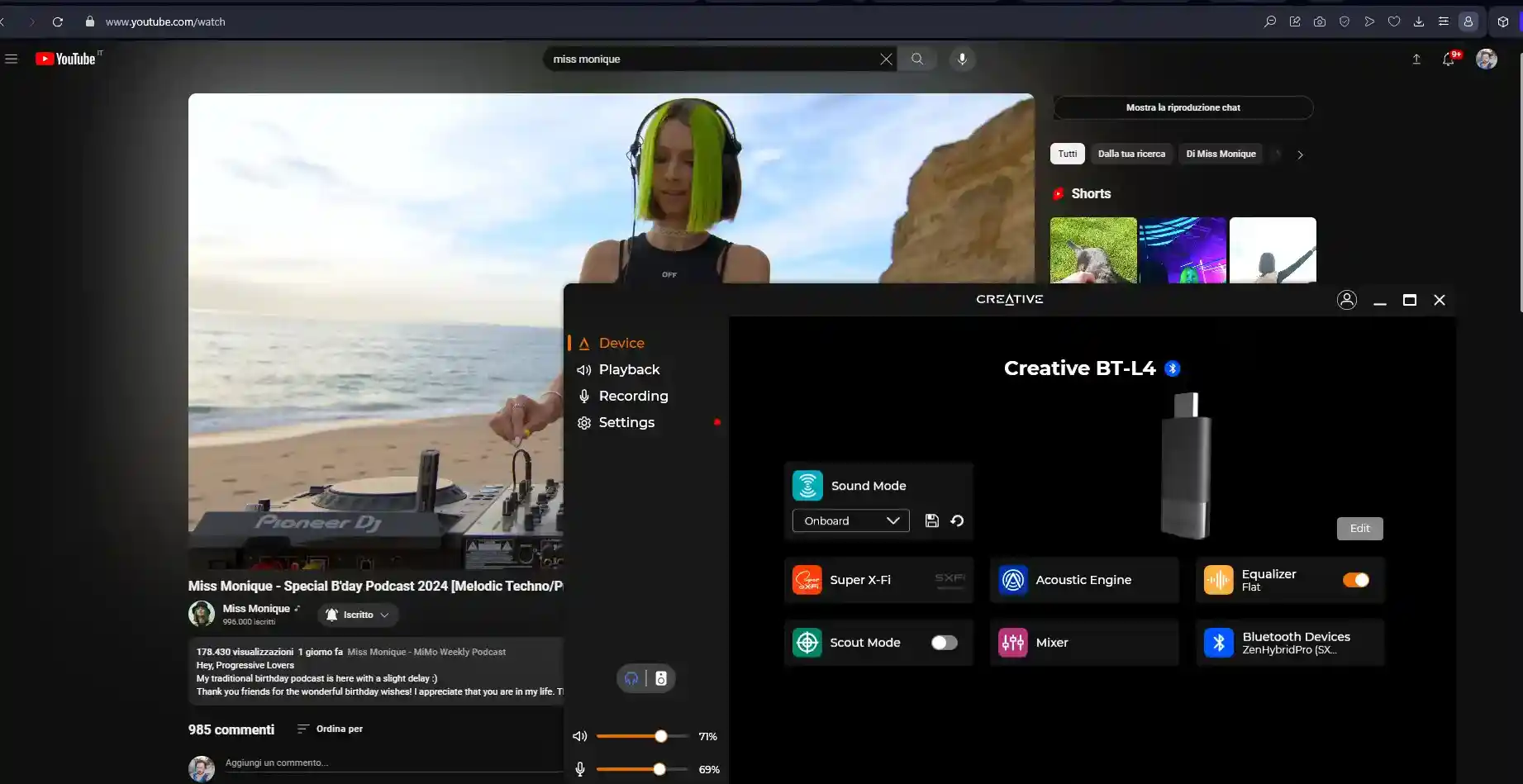Go to the YouTube home logo
The width and height of the screenshot is (1523, 784).
click(66, 59)
